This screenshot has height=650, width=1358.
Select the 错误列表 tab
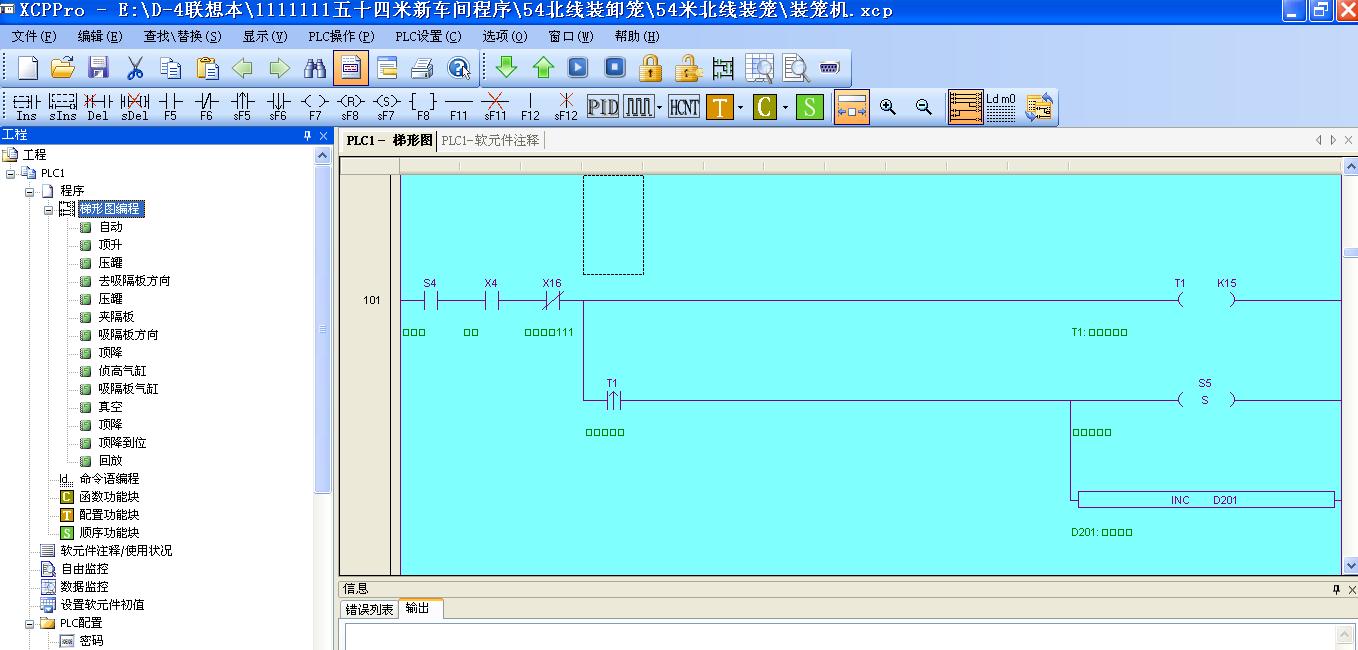click(x=369, y=609)
